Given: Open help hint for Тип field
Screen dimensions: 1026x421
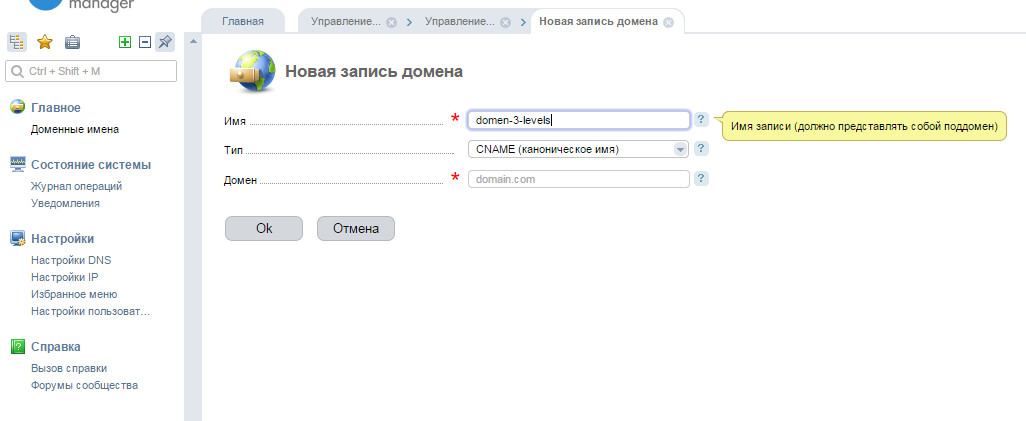Looking at the screenshot, I should tap(701, 149).
